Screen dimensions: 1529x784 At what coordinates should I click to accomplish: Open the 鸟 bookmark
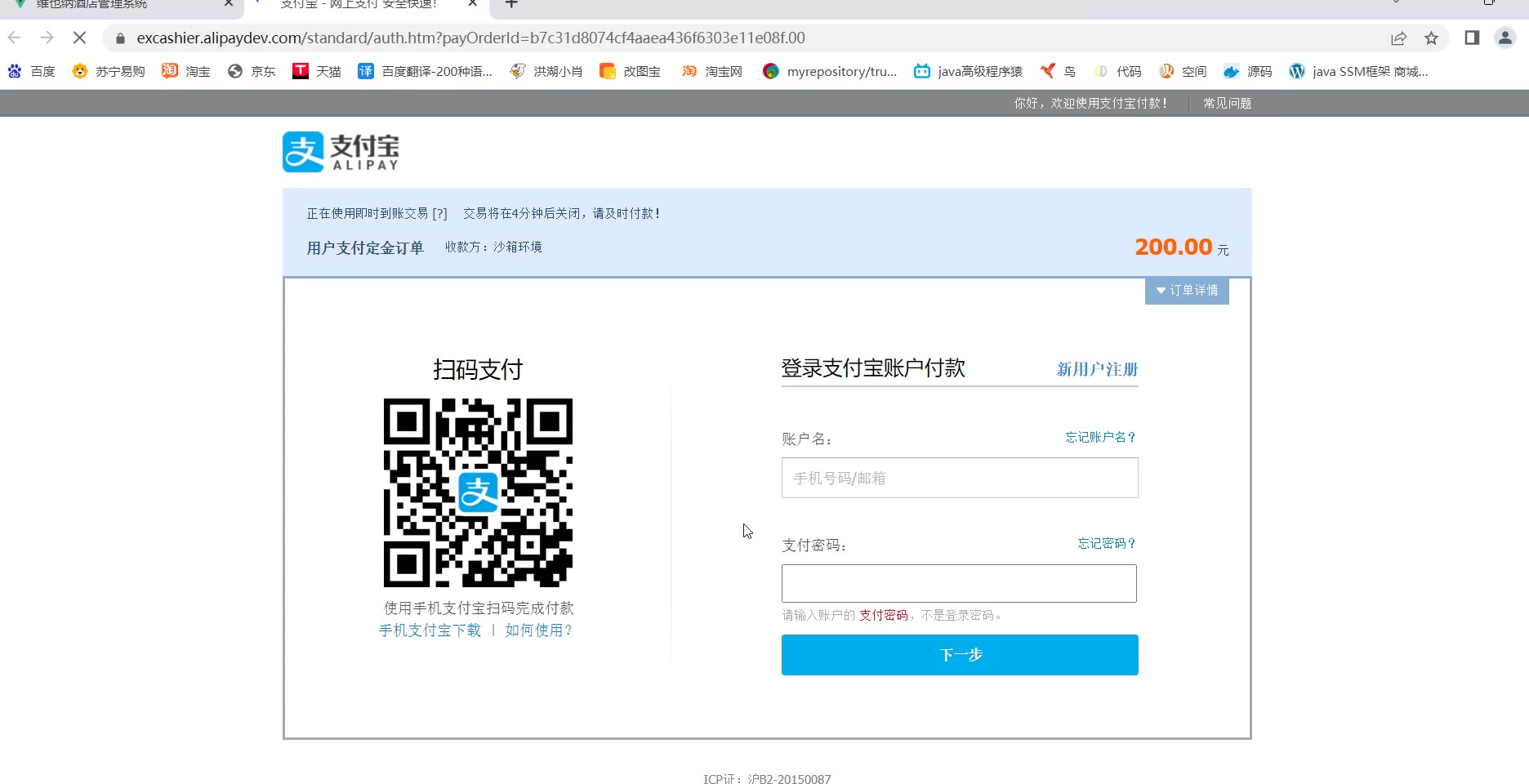click(x=1058, y=72)
